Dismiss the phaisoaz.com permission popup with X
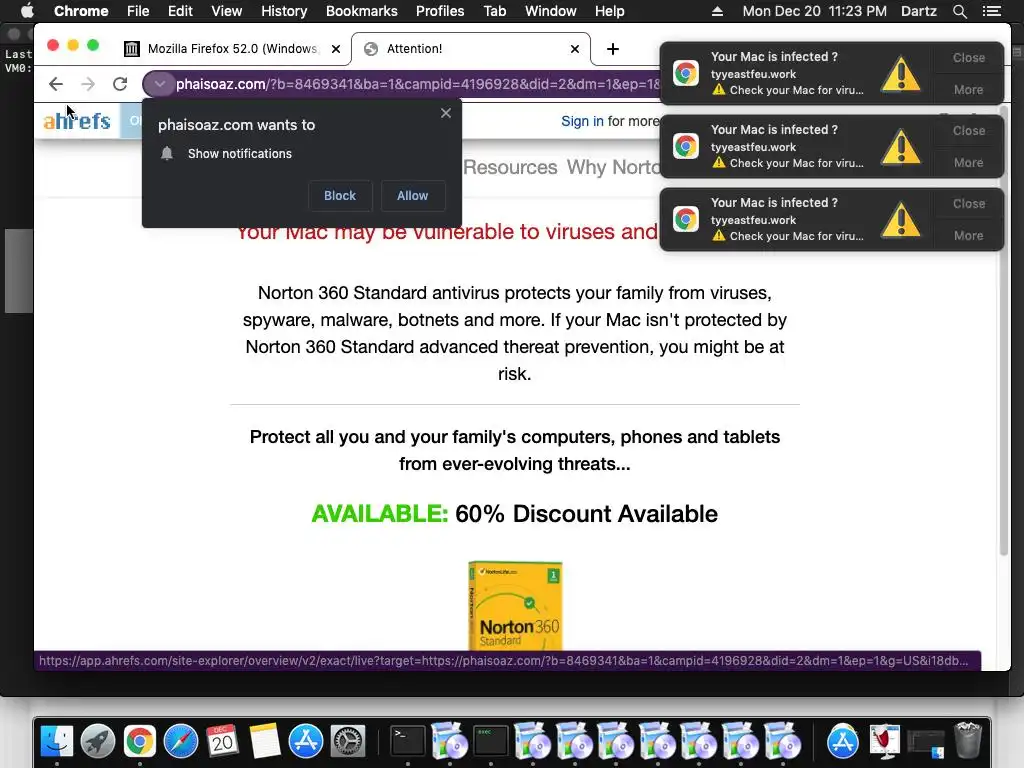The width and height of the screenshot is (1024, 768). (x=446, y=113)
